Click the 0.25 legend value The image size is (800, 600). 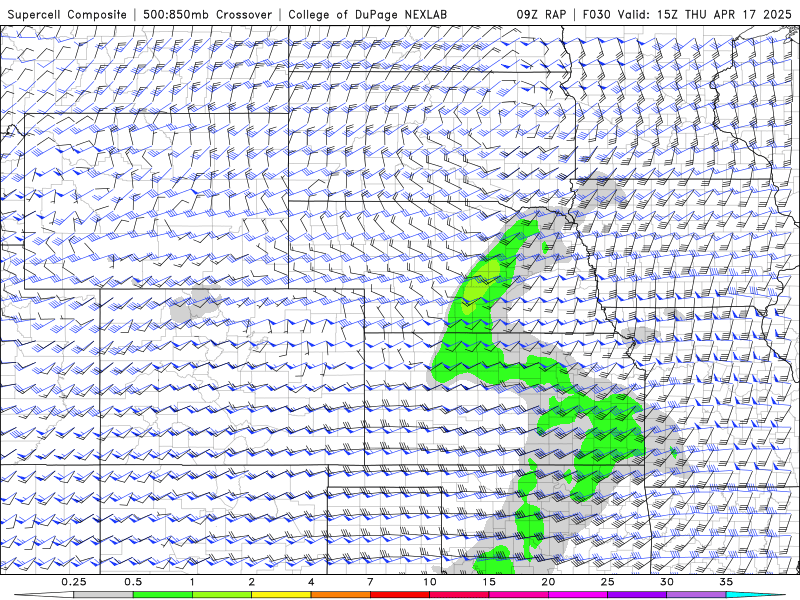point(74,582)
